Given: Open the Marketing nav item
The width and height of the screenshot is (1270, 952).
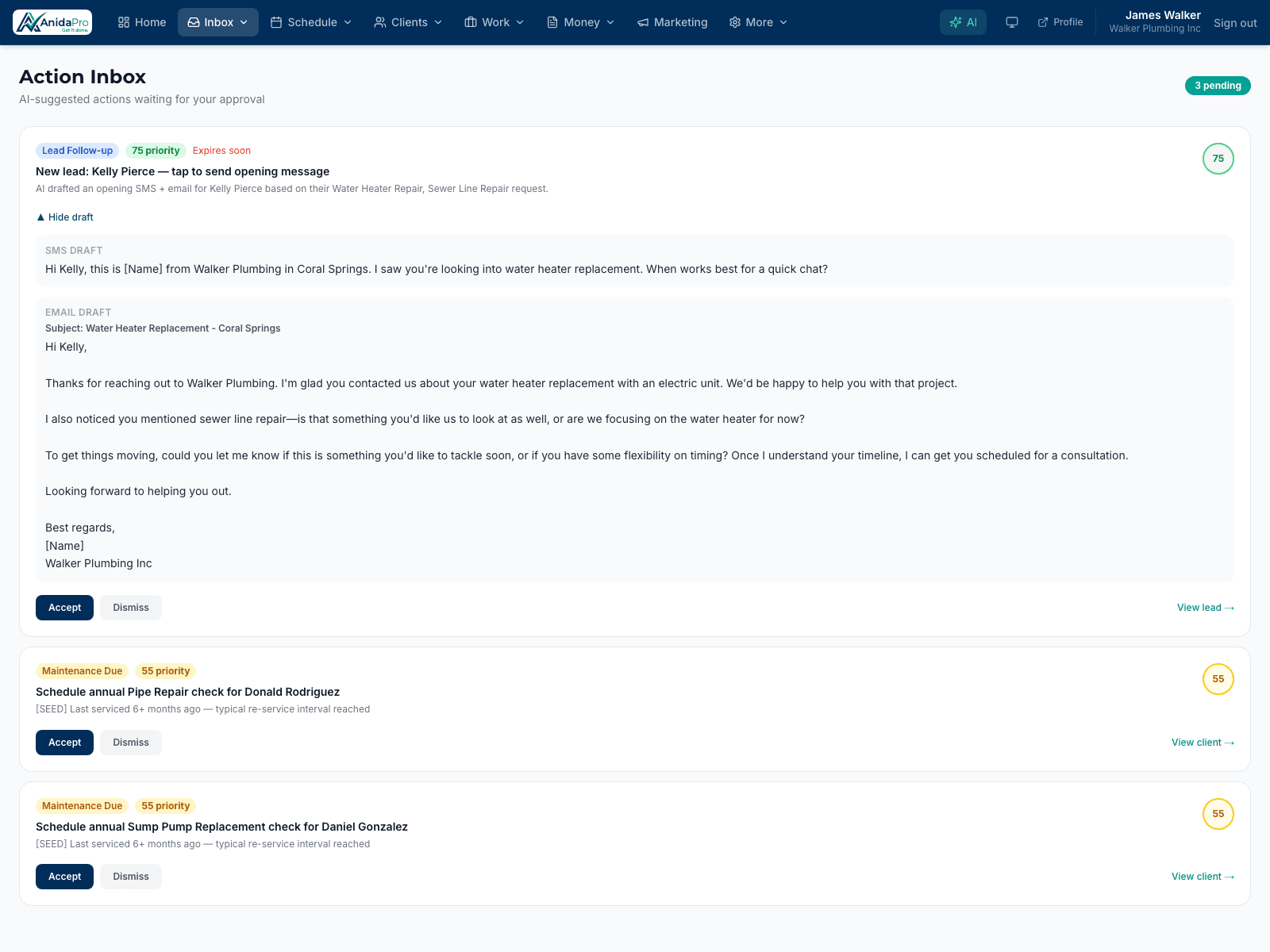Looking at the screenshot, I should 672,22.
